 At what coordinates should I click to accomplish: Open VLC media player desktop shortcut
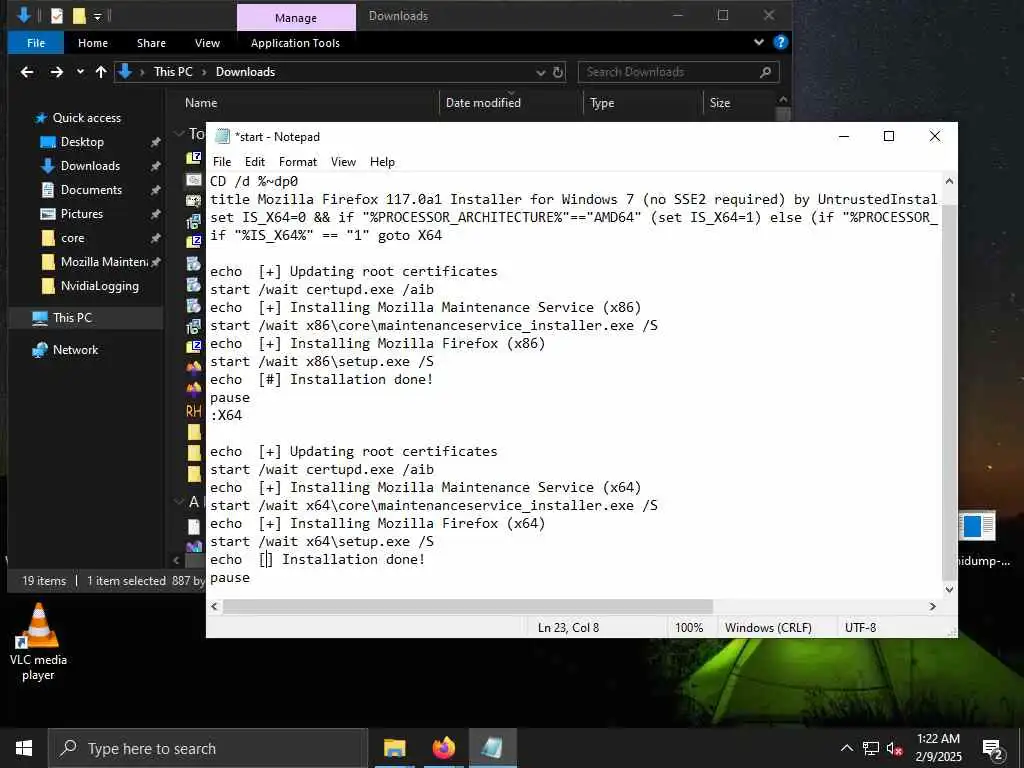click(38, 643)
